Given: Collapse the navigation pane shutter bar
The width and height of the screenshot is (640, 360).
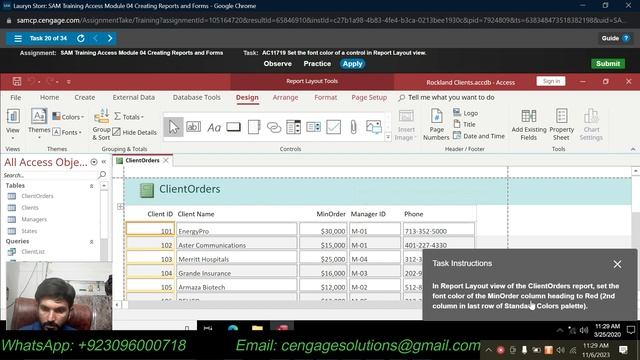Looking at the screenshot, I should [104, 162].
